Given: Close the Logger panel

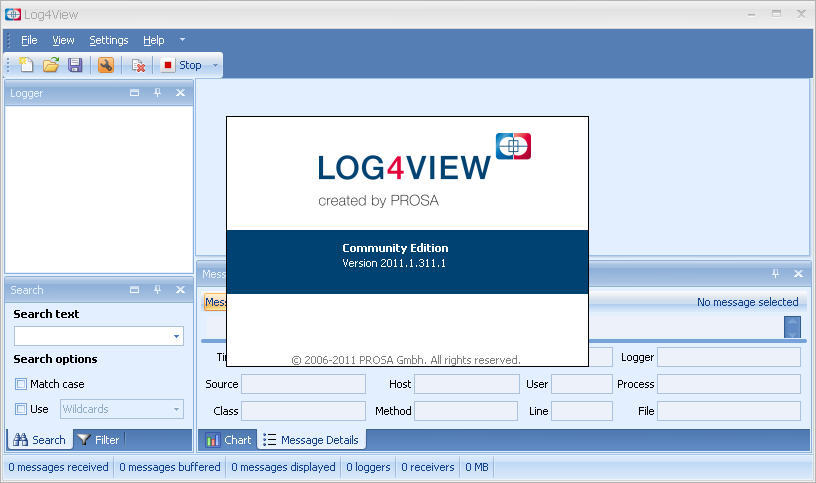Looking at the screenshot, I should click(180, 93).
